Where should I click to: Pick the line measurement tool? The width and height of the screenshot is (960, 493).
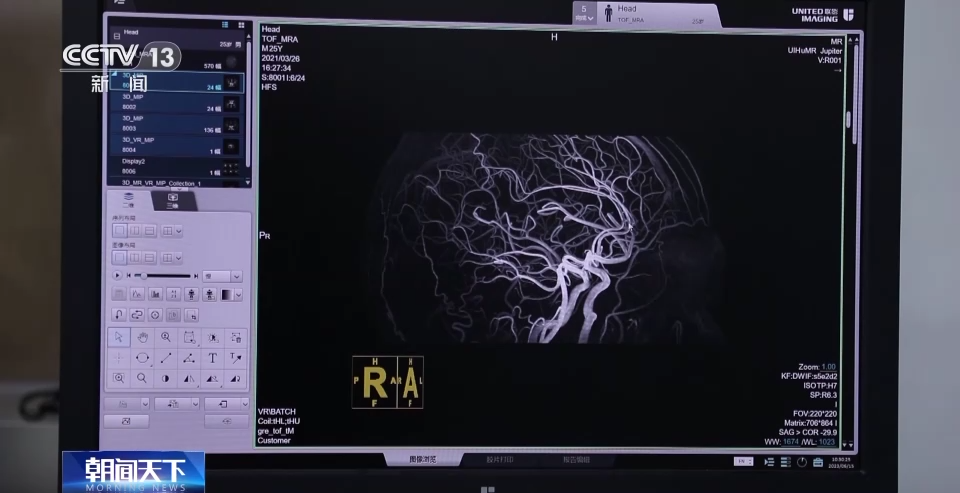(166, 357)
